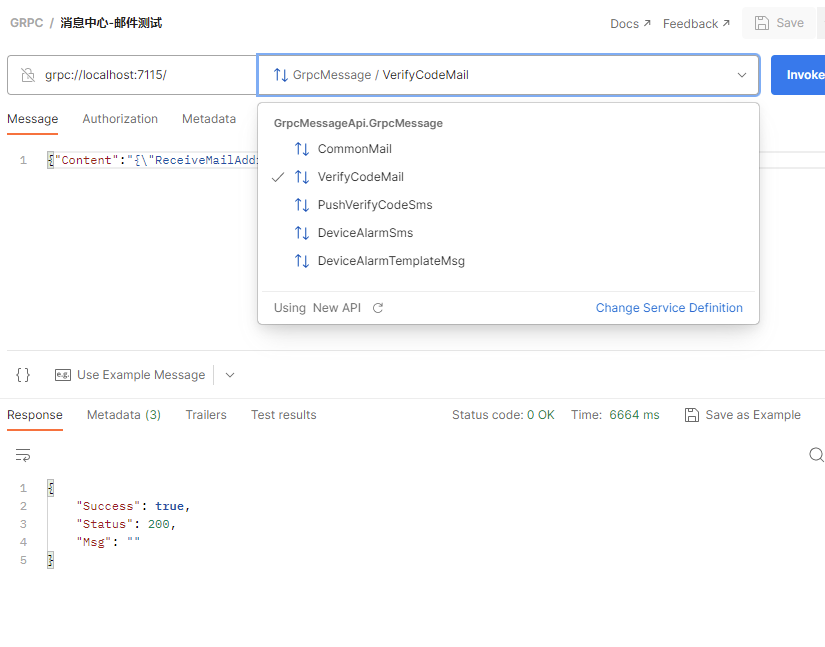
Task: Select the CommonMail method
Action: click(x=354, y=149)
